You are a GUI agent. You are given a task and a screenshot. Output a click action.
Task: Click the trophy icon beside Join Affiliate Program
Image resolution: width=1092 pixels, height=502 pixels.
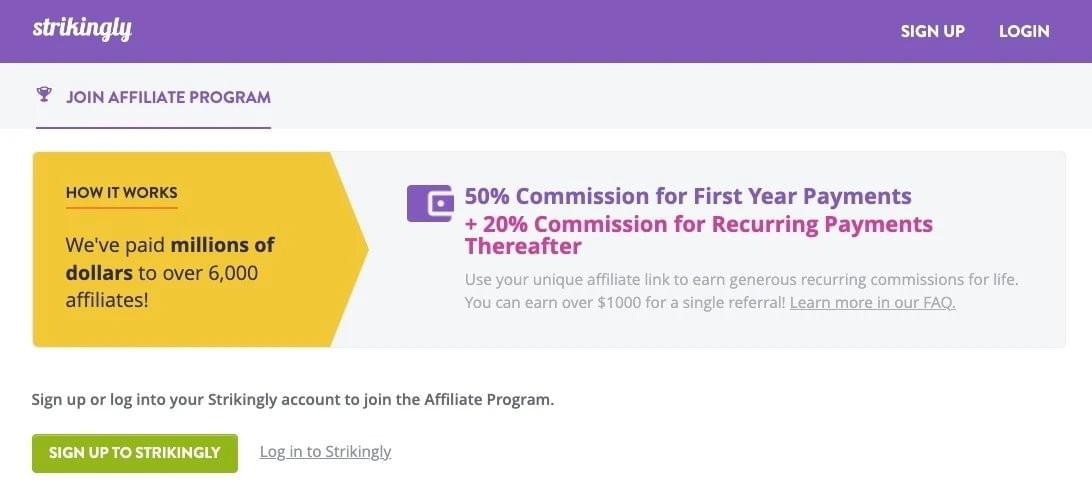coord(44,96)
